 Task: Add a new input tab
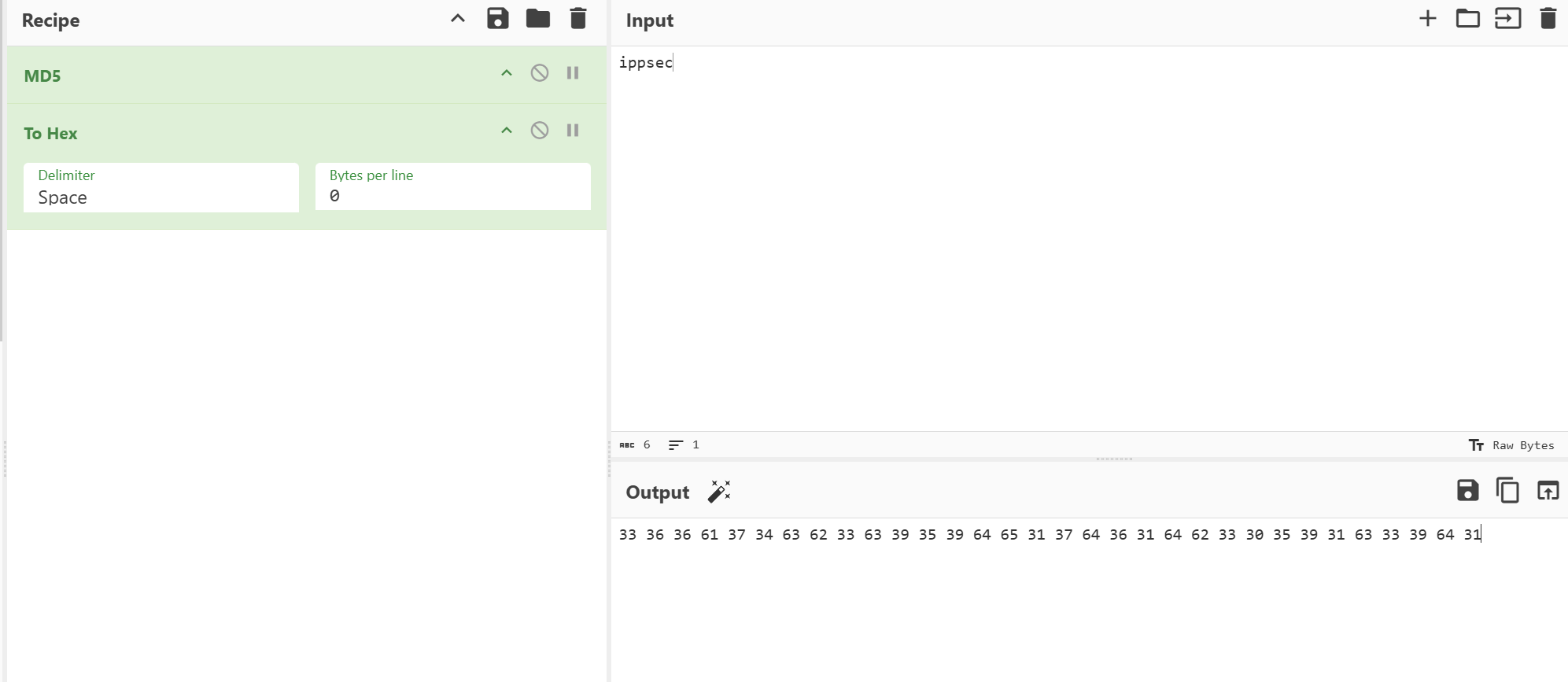click(1428, 19)
